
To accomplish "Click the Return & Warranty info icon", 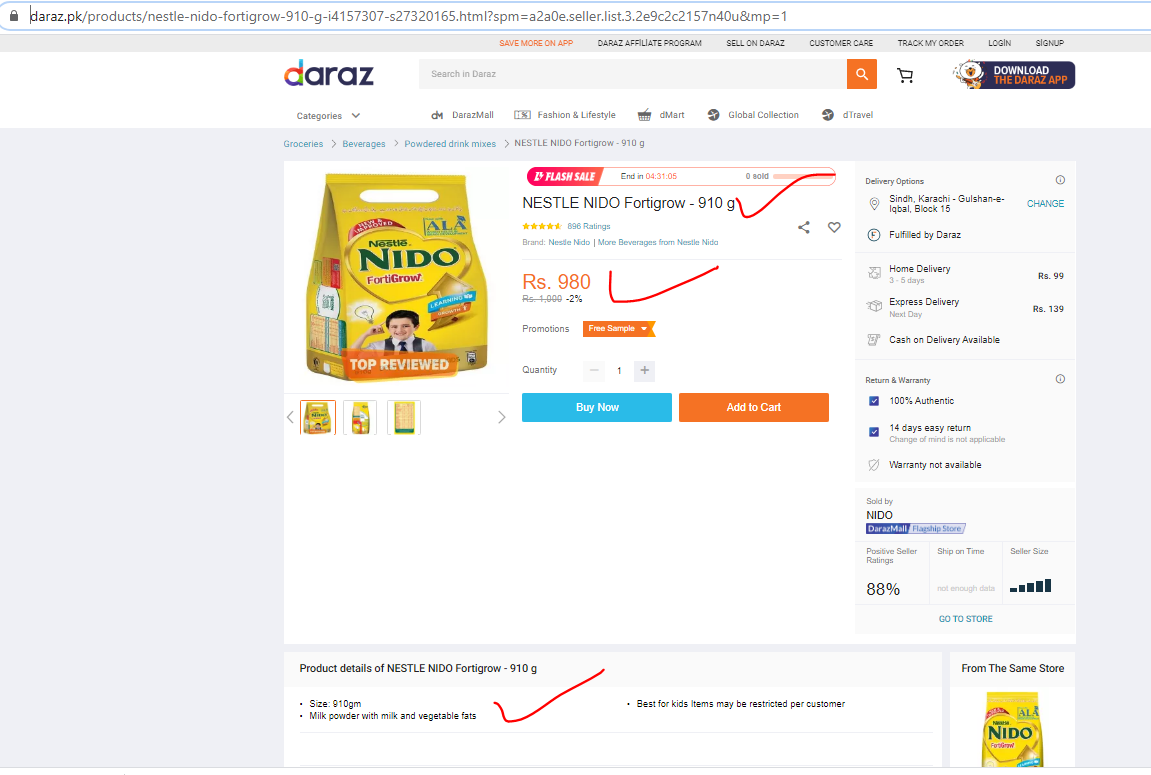I will pyautogui.click(x=1060, y=379).
